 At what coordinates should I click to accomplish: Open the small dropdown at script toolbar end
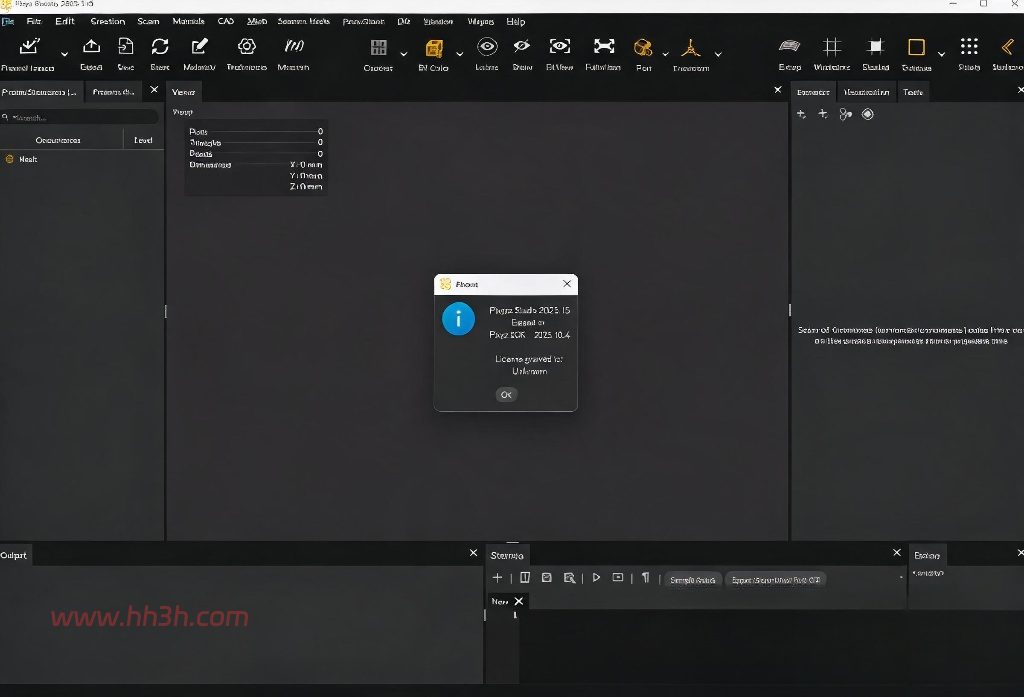pos(901,577)
